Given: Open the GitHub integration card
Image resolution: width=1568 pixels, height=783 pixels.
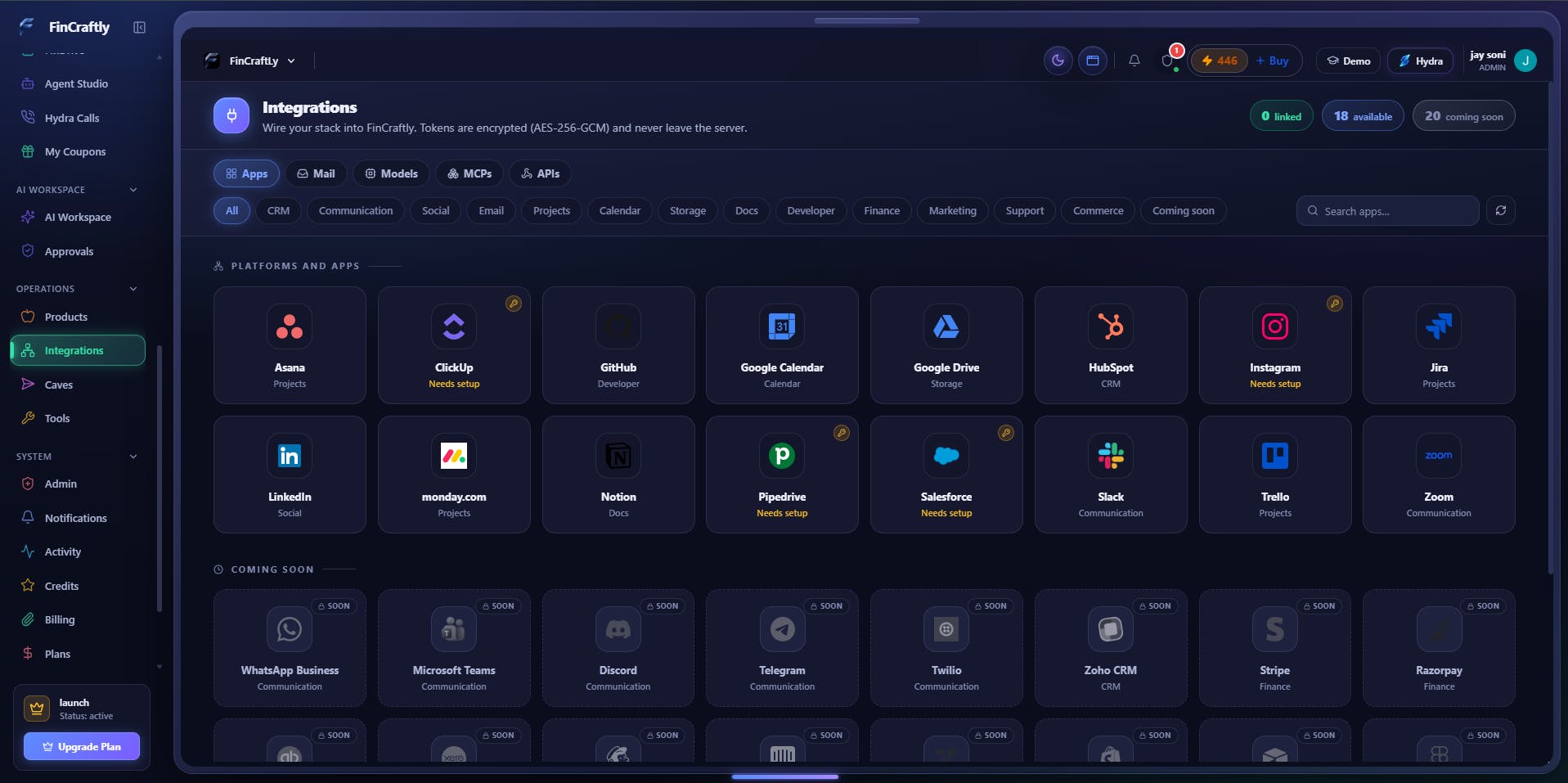Looking at the screenshot, I should click(618, 345).
